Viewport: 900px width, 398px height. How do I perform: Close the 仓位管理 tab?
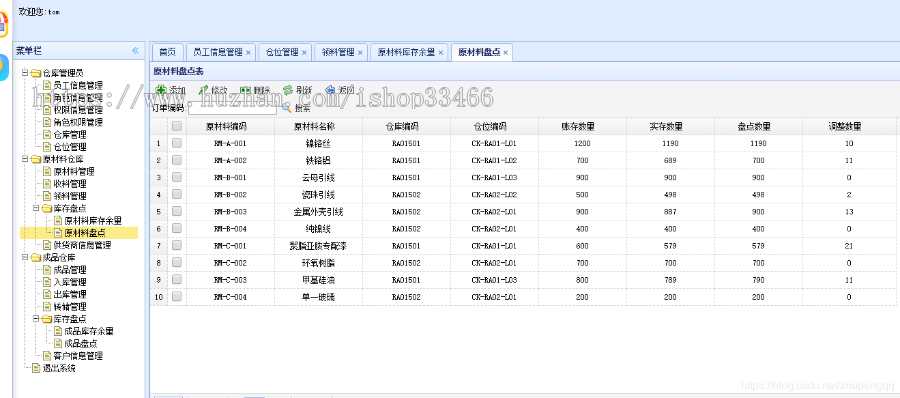304,52
